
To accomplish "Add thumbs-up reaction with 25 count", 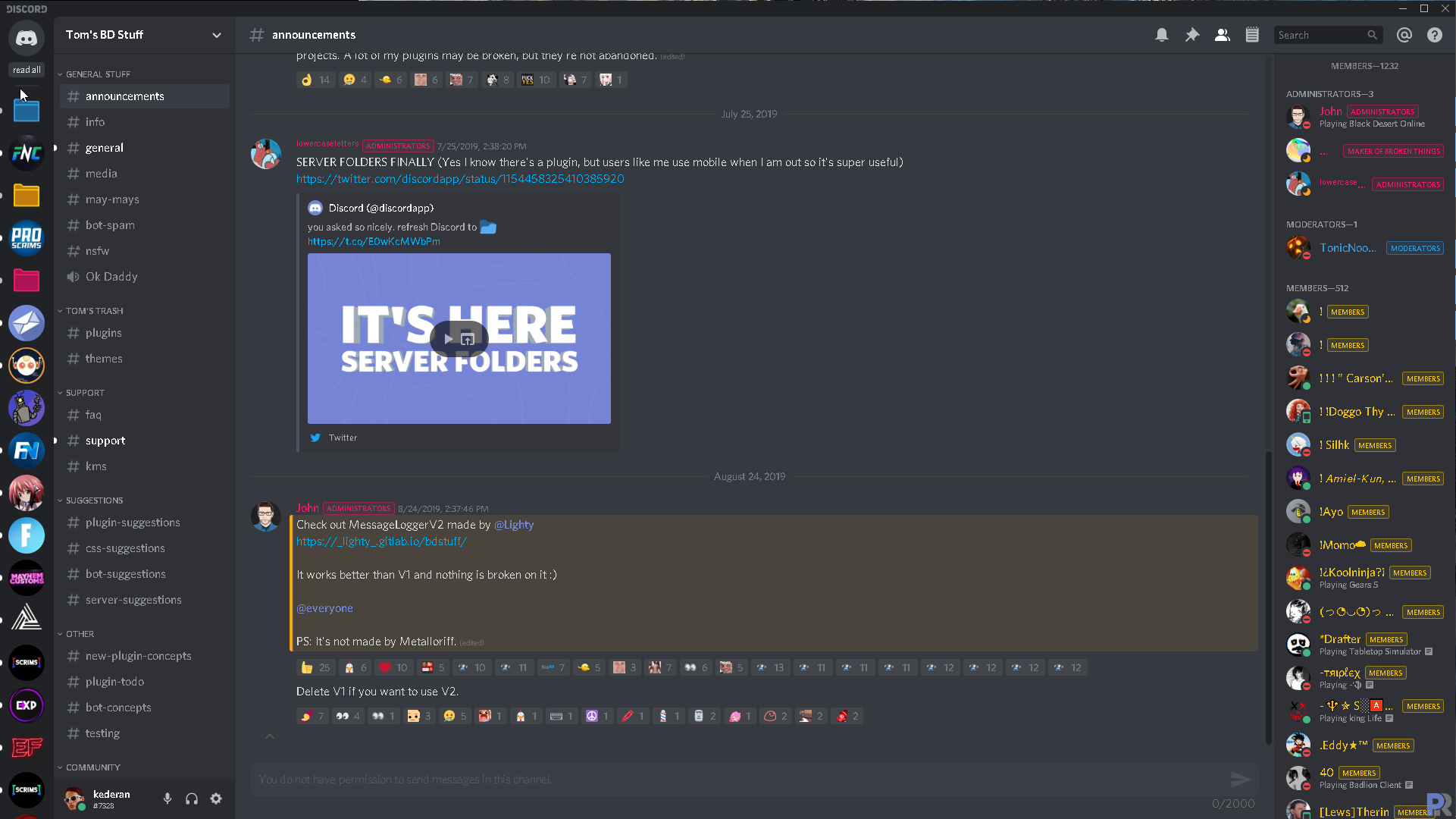I will [315, 668].
